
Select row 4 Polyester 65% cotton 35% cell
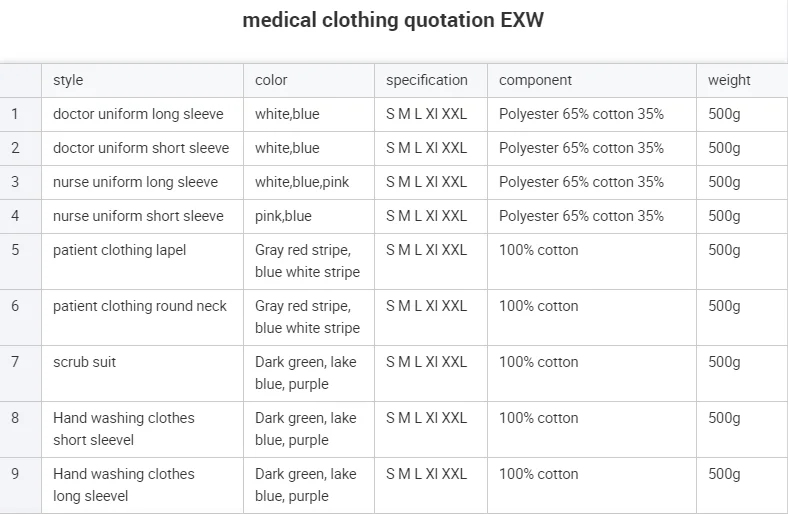(x=592, y=216)
